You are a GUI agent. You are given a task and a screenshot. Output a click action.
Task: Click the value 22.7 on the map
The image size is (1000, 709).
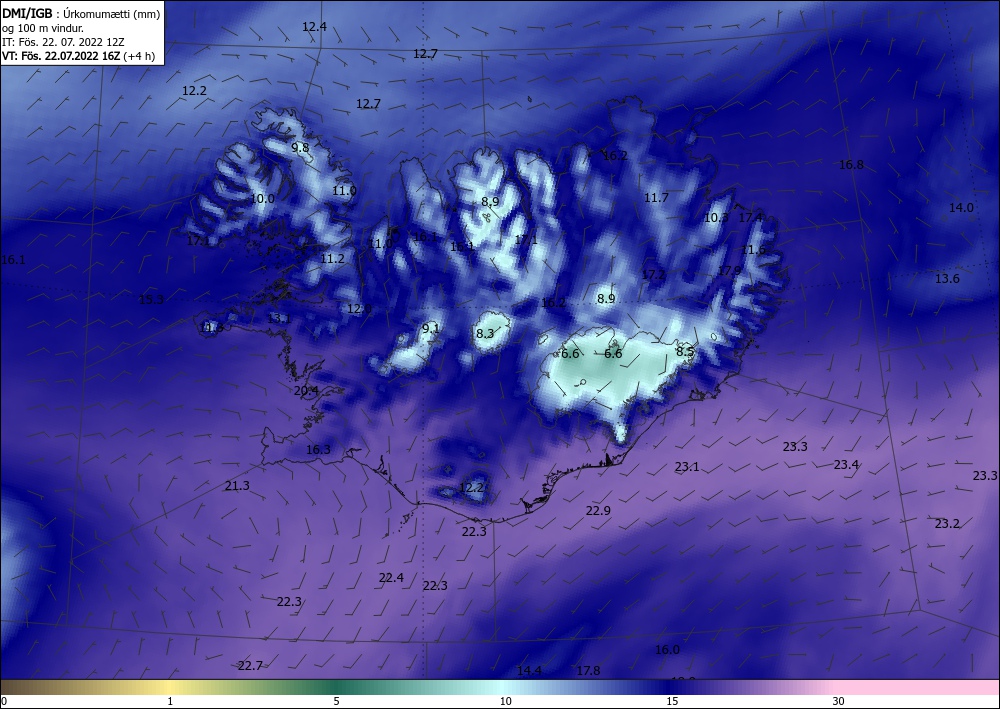click(x=250, y=666)
